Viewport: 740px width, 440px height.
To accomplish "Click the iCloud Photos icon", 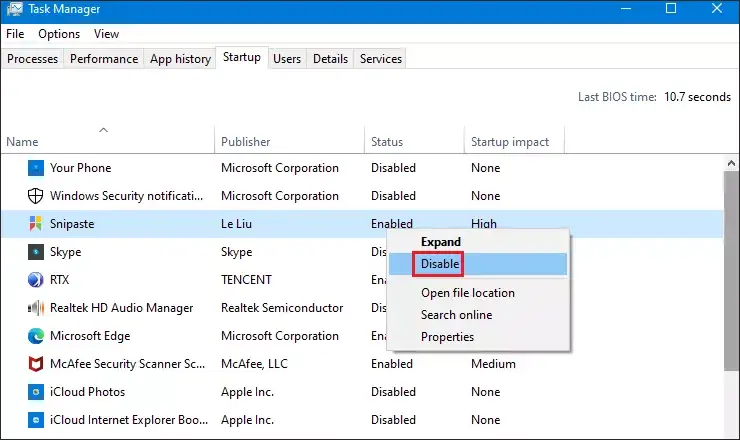I will 35,392.
